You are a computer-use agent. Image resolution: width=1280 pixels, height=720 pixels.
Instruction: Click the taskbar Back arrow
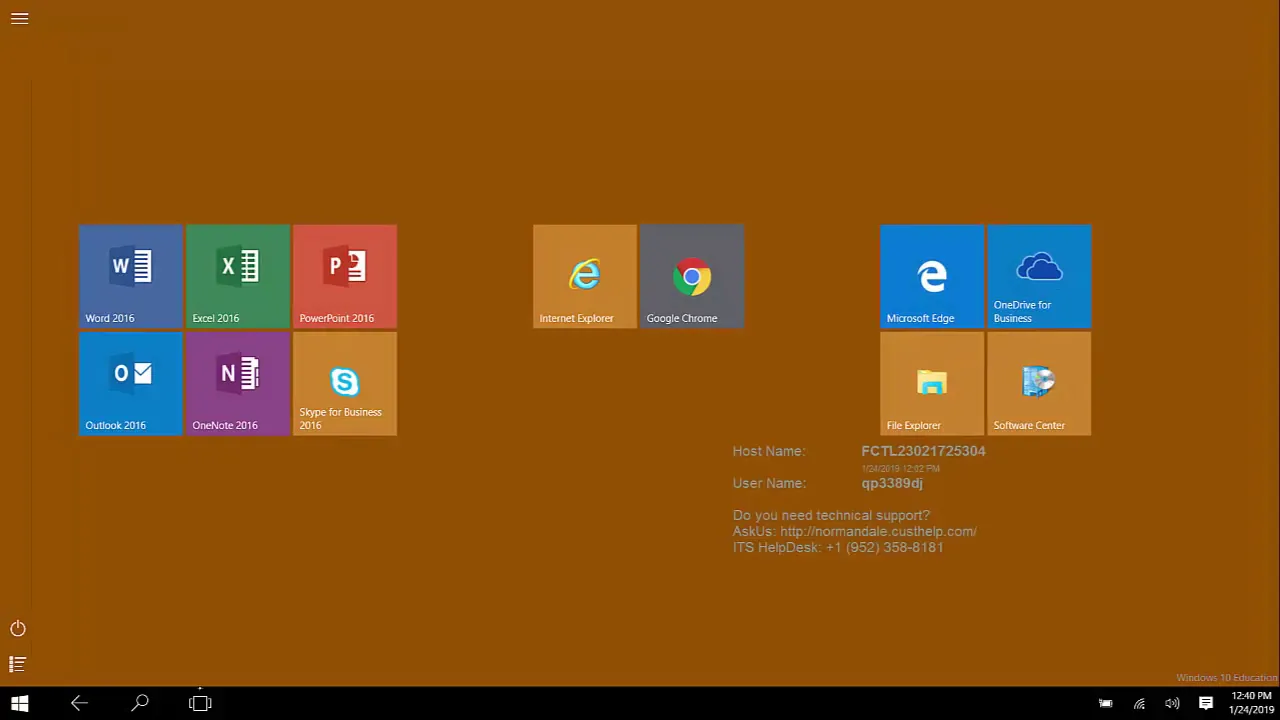point(79,703)
